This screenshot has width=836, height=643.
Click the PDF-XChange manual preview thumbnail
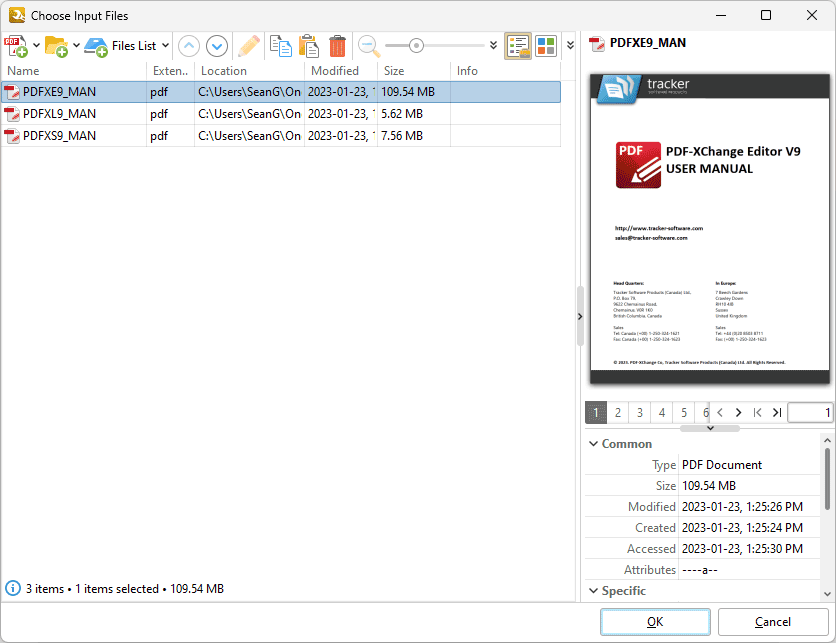(710, 229)
